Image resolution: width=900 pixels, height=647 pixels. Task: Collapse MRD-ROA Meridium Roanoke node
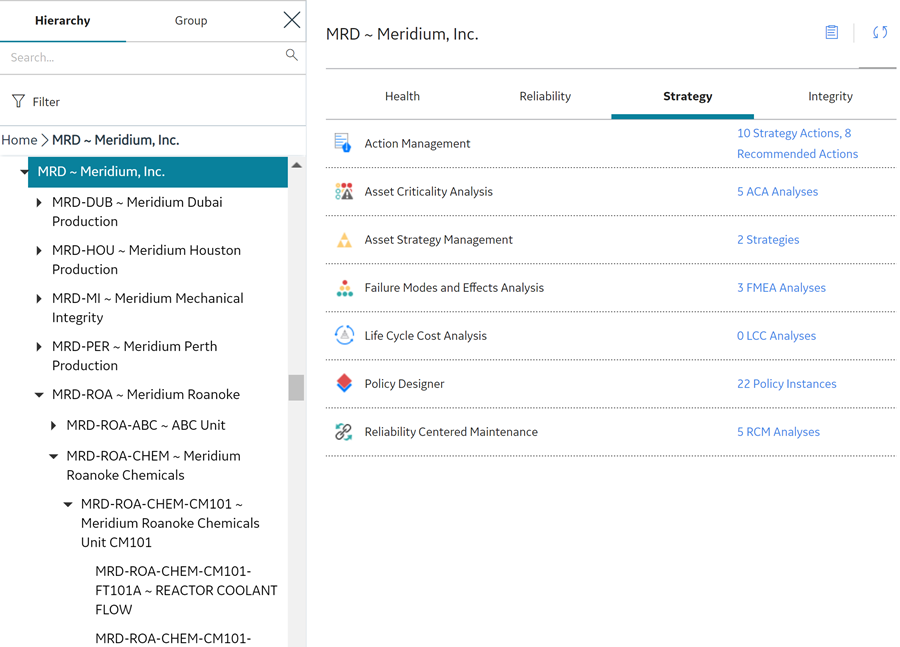(39, 395)
